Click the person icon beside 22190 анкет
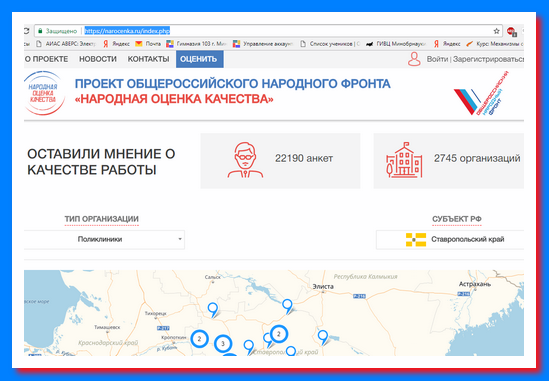549x381 pixels. click(245, 160)
